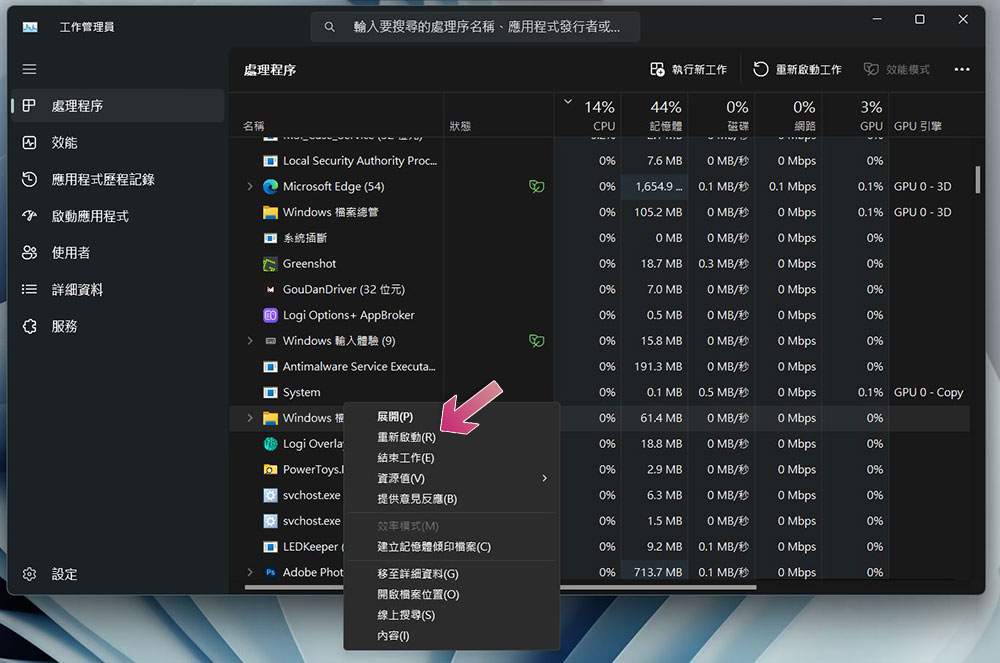Expand the Adobe Photoshop process group
This screenshot has width=1000, height=663.
tap(250, 572)
